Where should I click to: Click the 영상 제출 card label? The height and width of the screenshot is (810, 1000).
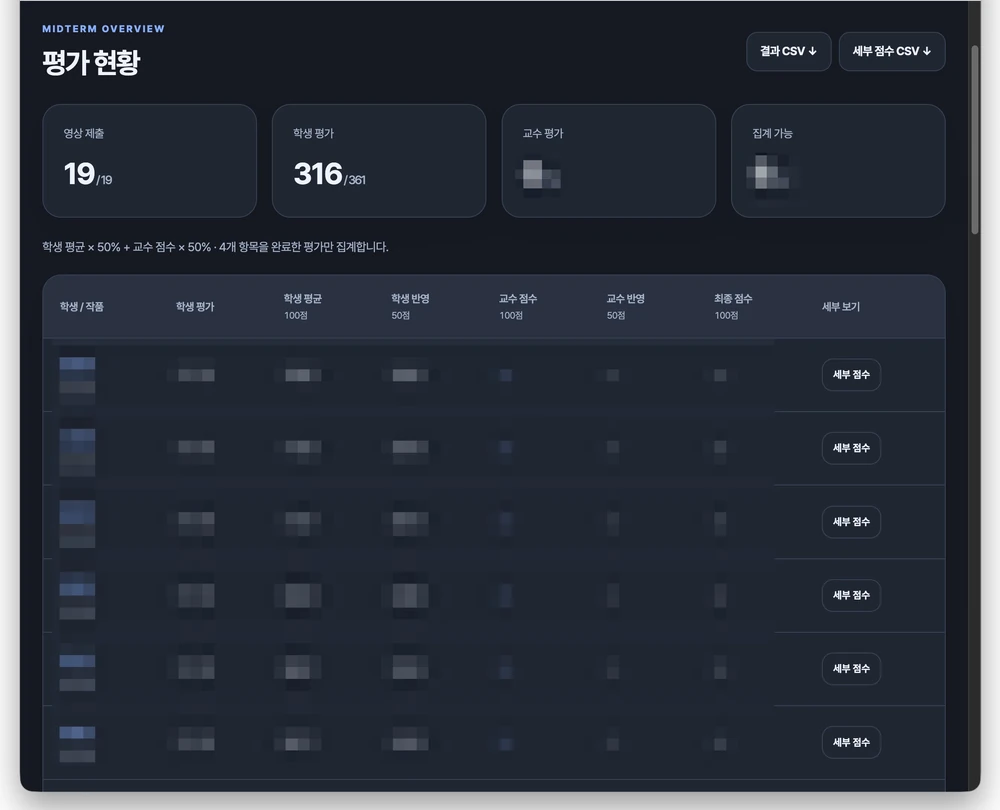(x=84, y=133)
